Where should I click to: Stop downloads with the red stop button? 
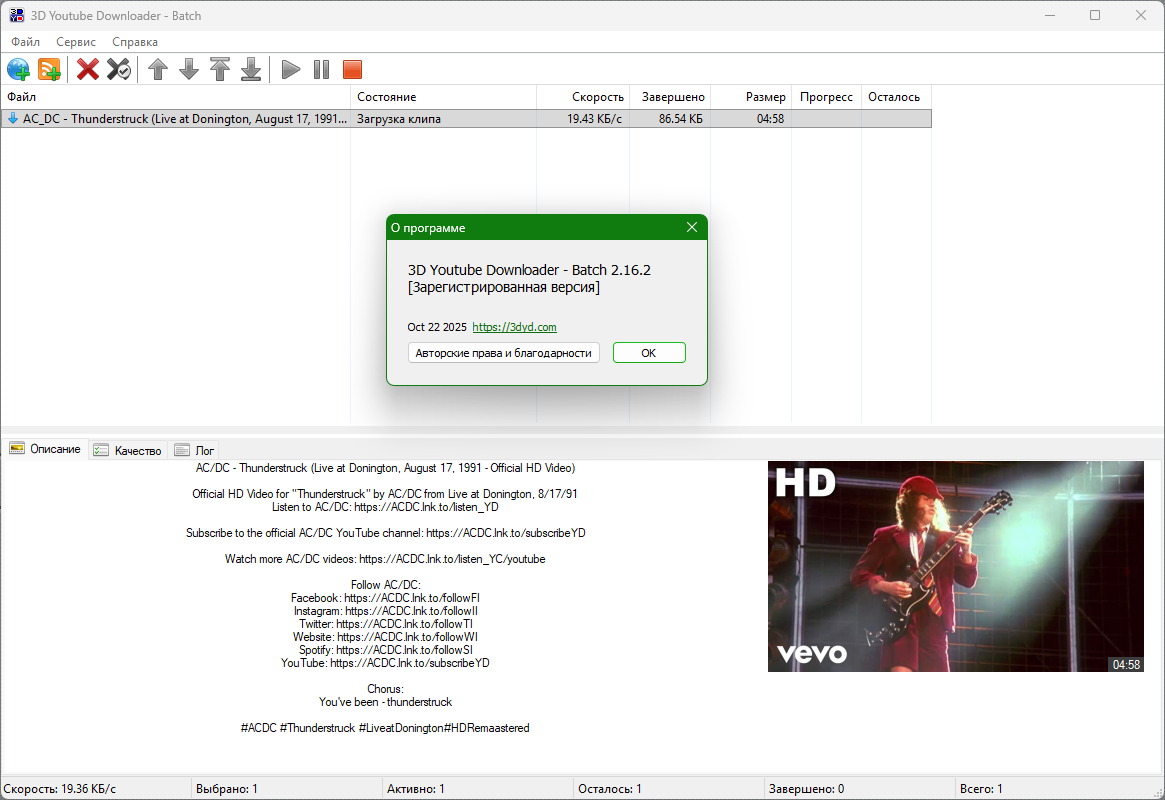[x=352, y=70]
